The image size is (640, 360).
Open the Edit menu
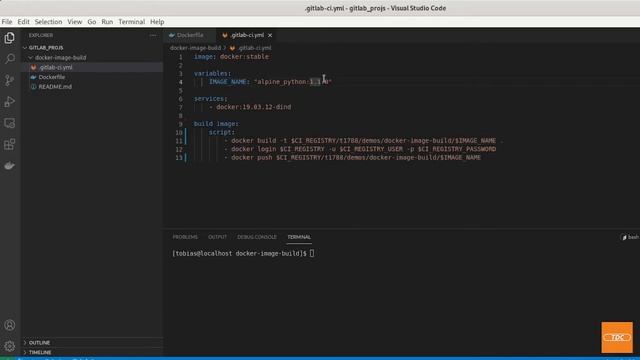pyautogui.click(x=23, y=22)
